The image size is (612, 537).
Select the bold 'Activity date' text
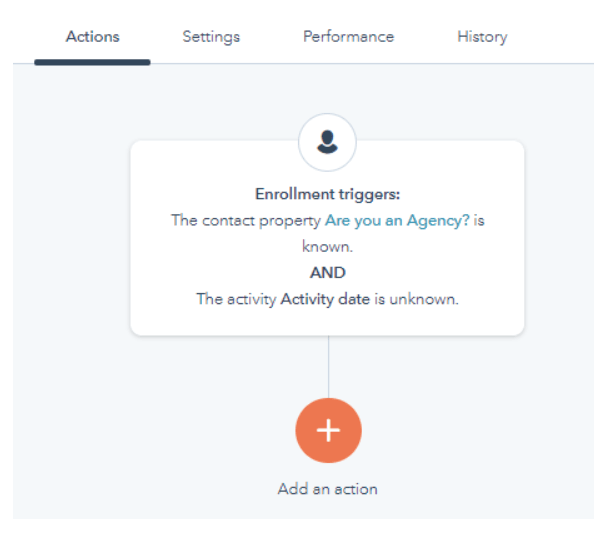(x=325, y=298)
